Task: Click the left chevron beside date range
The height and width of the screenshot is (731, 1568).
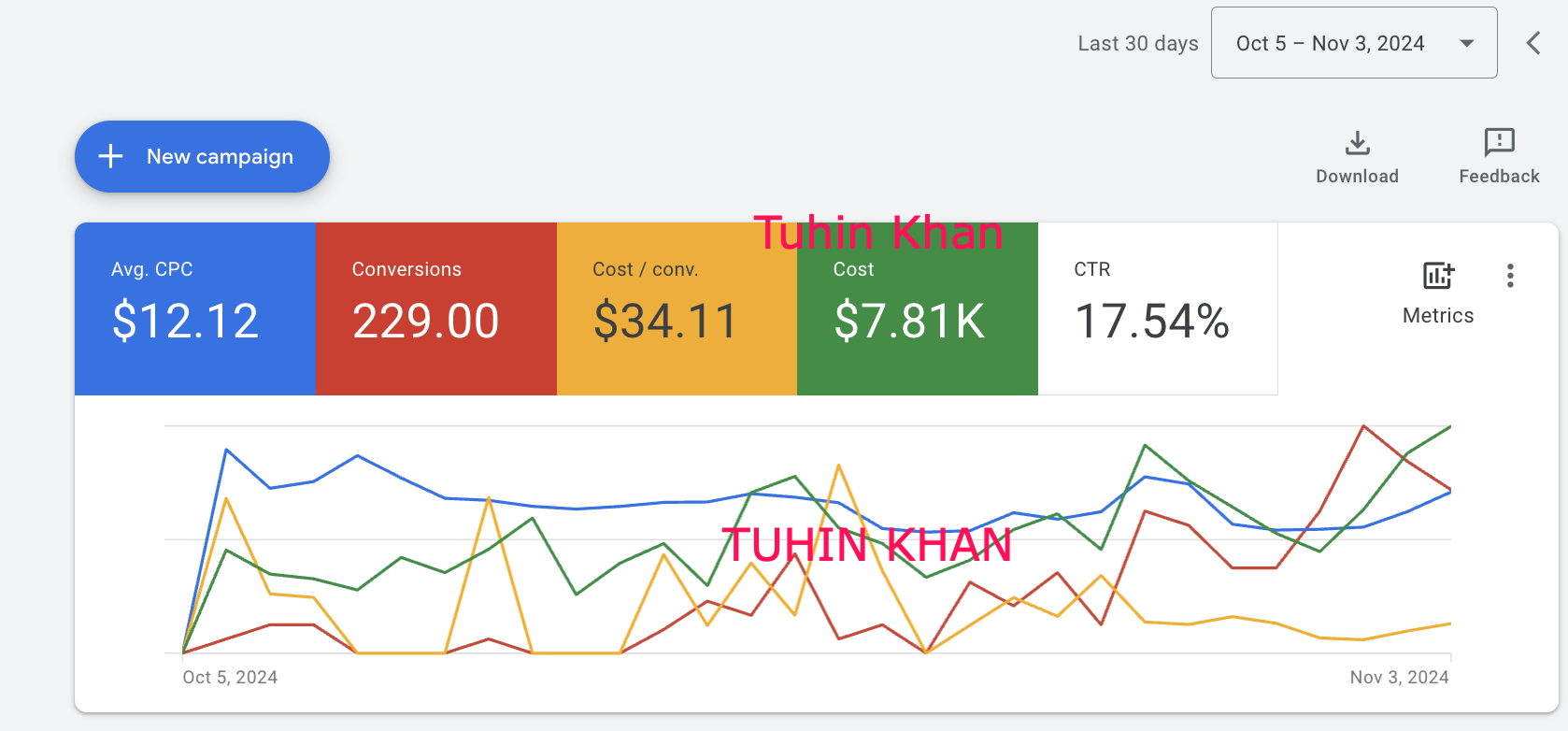Action: tap(1533, 43)
